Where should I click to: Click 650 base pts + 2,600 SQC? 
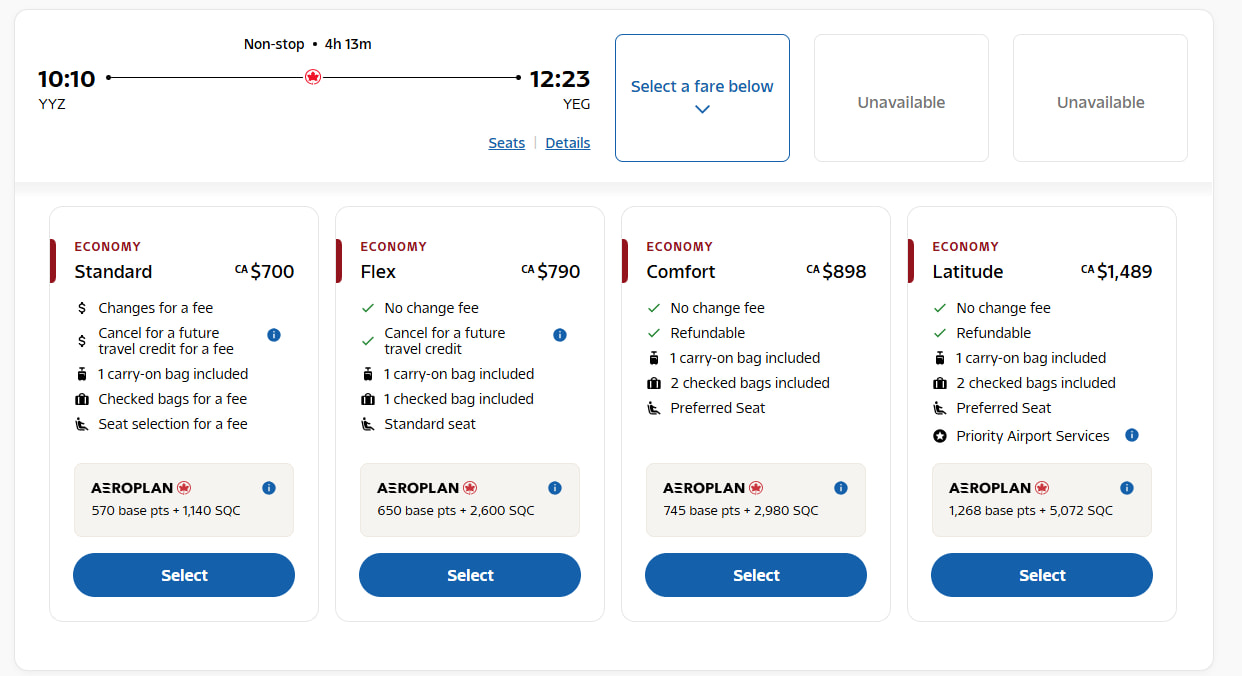tap(456, 511)
